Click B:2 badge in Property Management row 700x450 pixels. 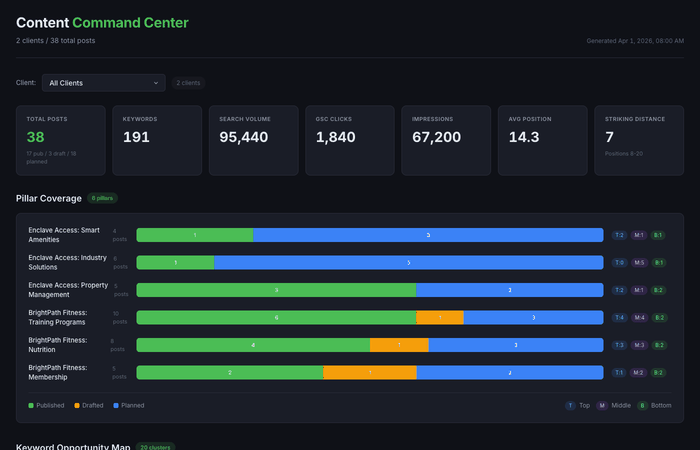(x=658, y=290)
